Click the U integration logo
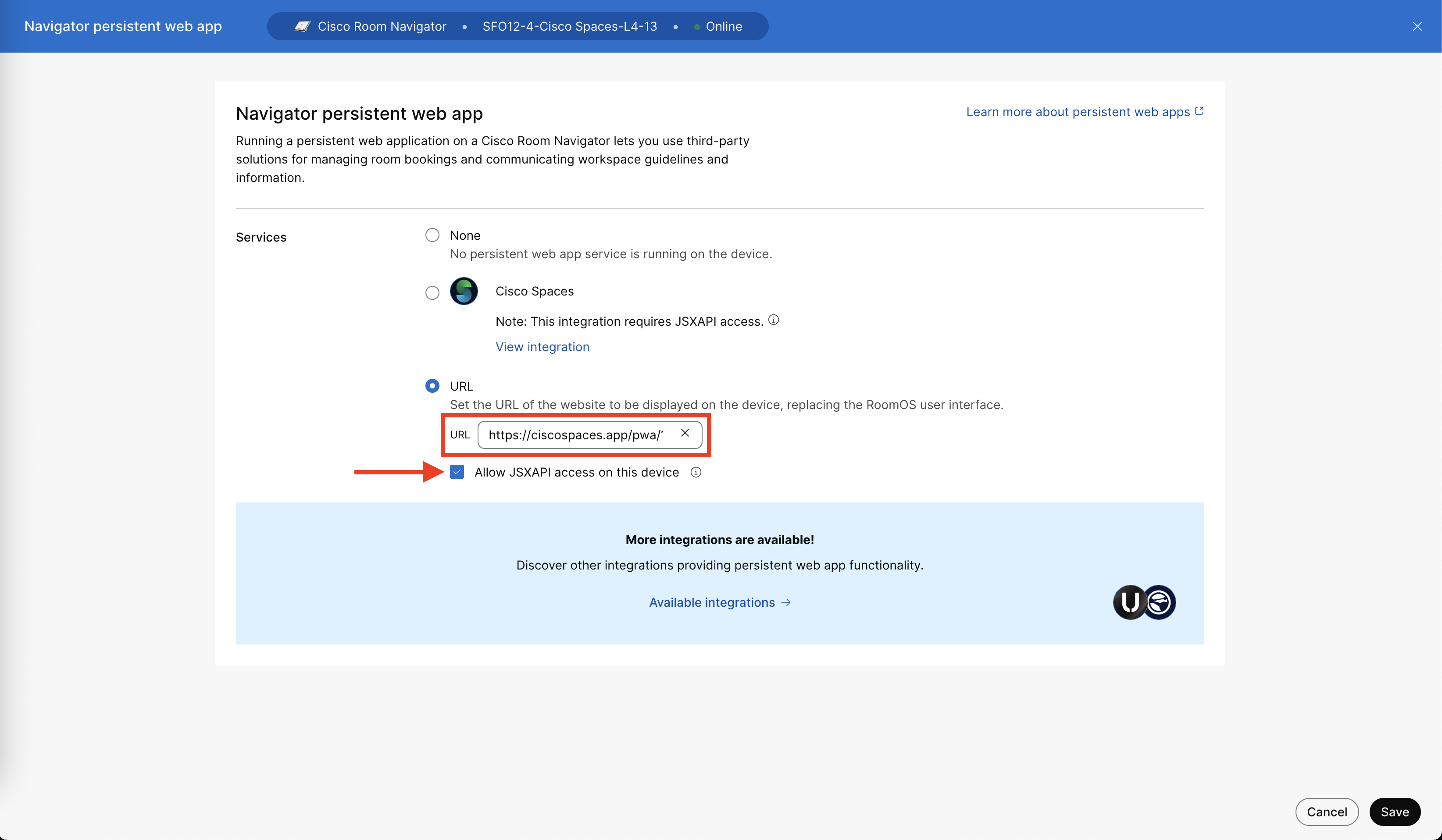1442x840 pixels. (x=1130, y=602)
